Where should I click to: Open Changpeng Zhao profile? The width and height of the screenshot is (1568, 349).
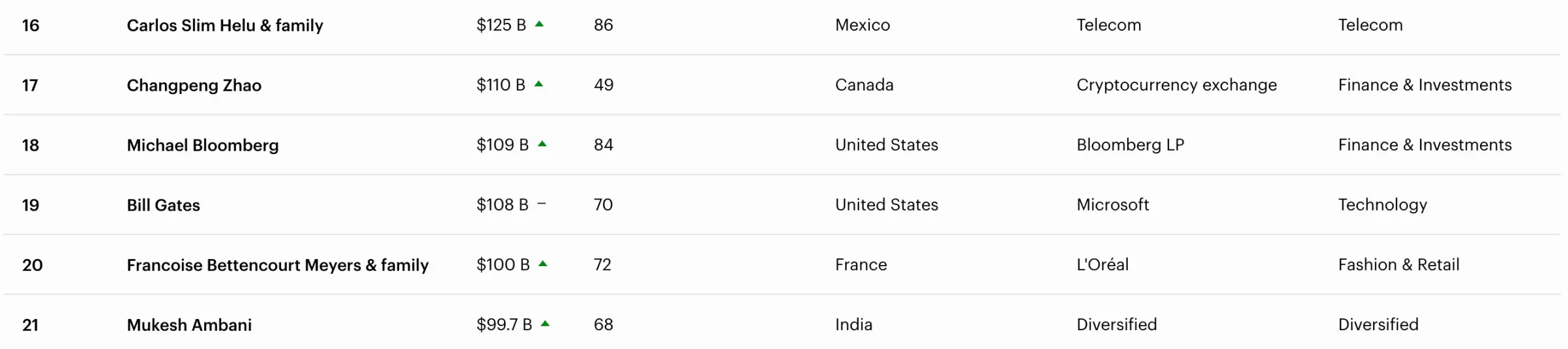(194, 85)
